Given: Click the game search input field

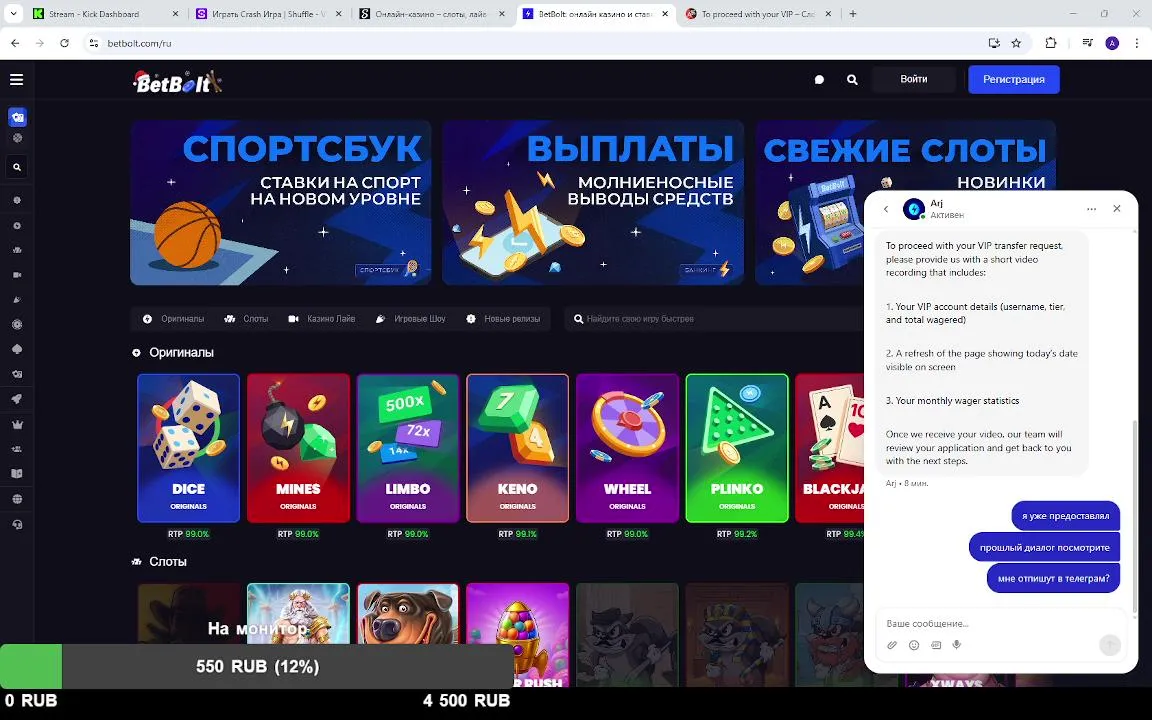Looking at the screenshot, I should [714, 319].
